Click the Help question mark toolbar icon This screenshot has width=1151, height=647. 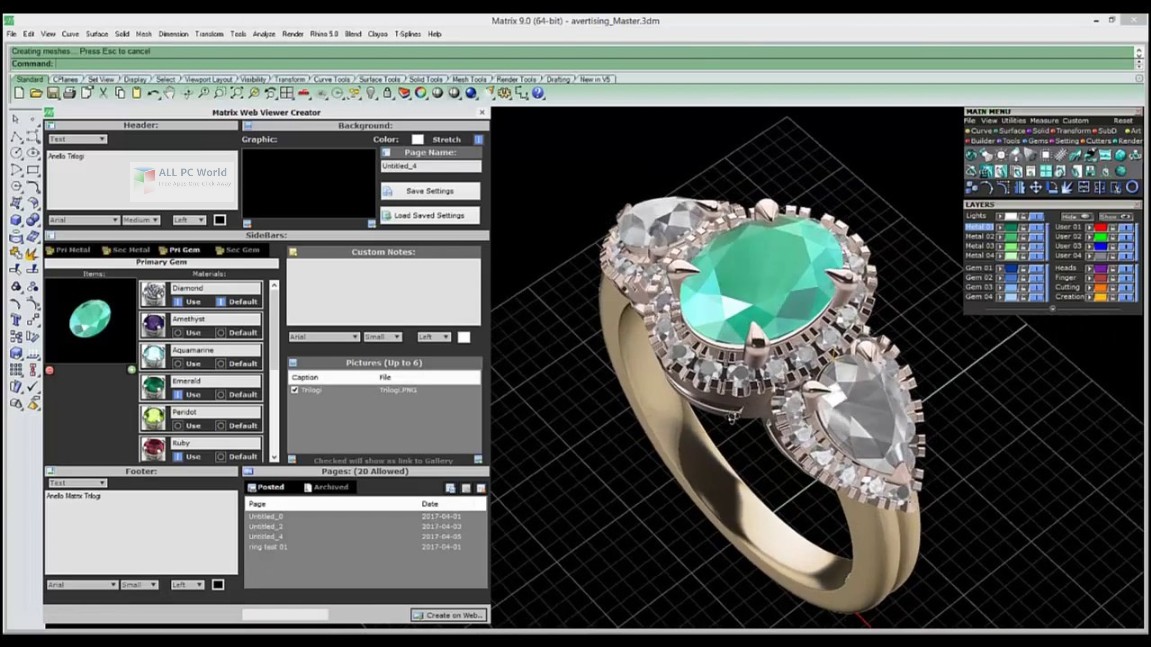(538, 93)
